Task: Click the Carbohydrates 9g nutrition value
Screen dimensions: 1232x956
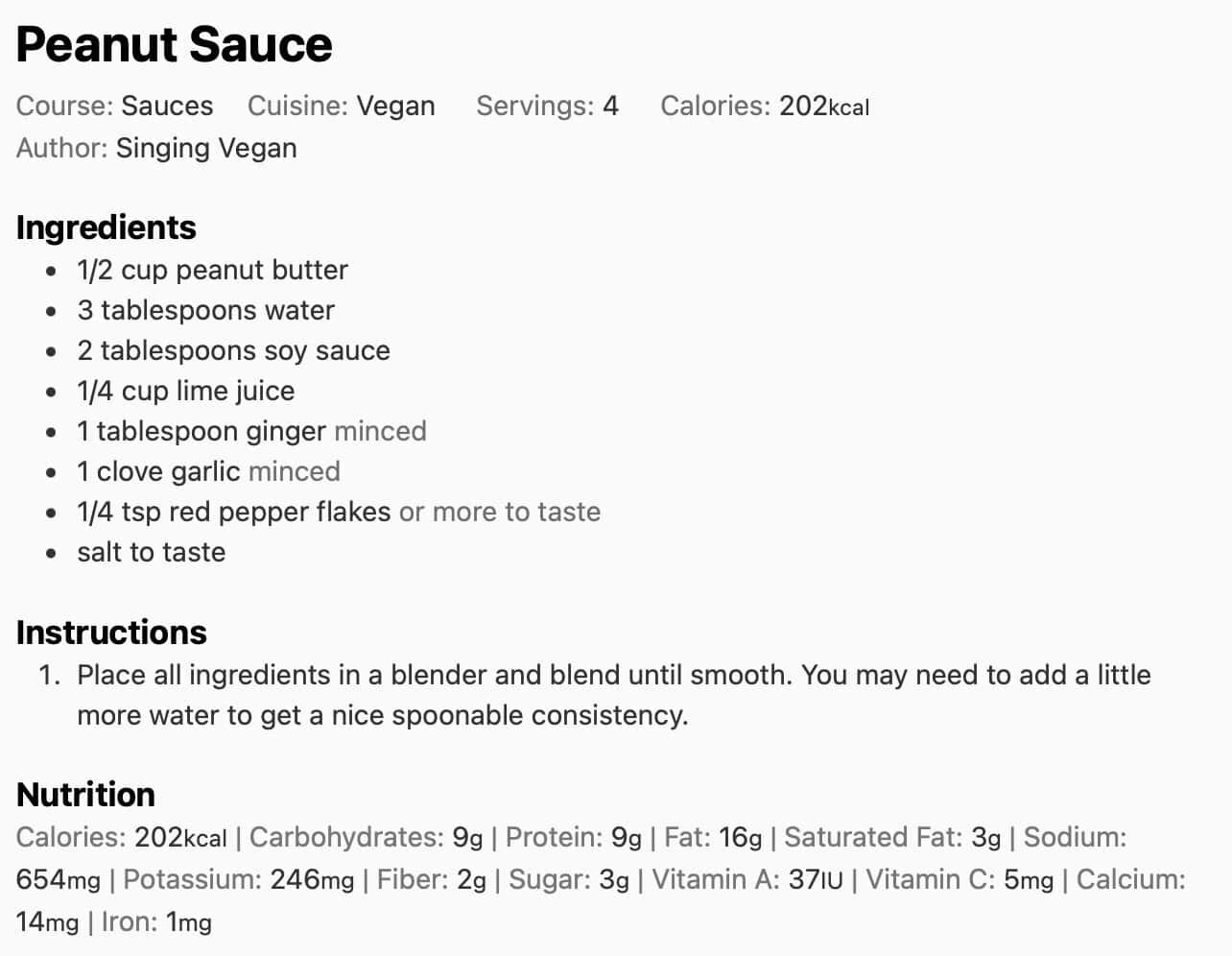Action: click(467, 837)
